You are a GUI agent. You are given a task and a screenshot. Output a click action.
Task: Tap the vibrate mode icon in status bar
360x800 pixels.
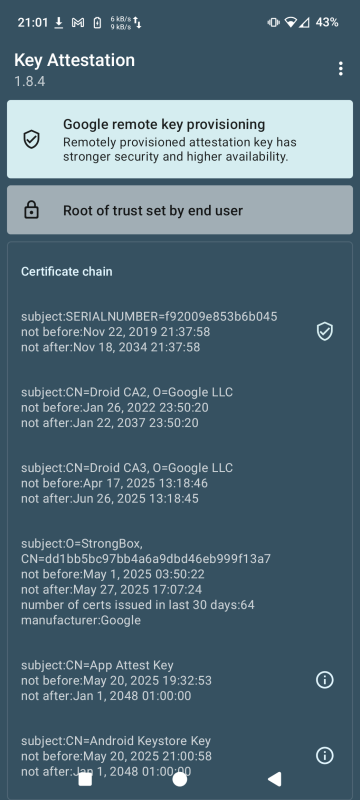pyautogui.click(x=273, y=22)
